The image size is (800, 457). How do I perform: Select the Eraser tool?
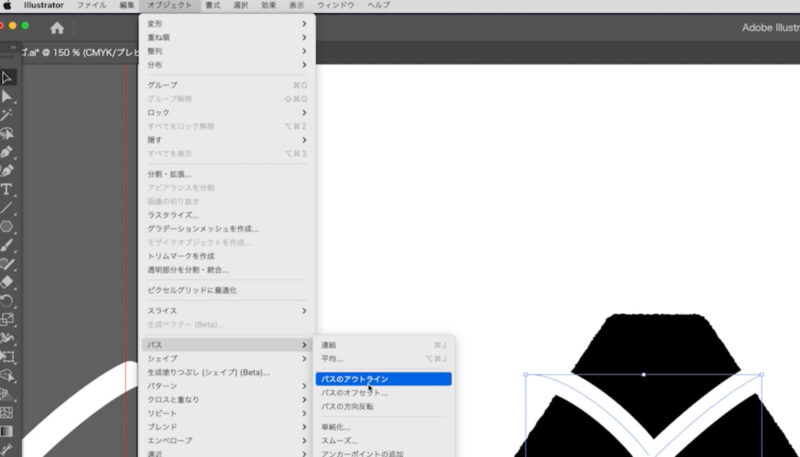pos(7,282)
